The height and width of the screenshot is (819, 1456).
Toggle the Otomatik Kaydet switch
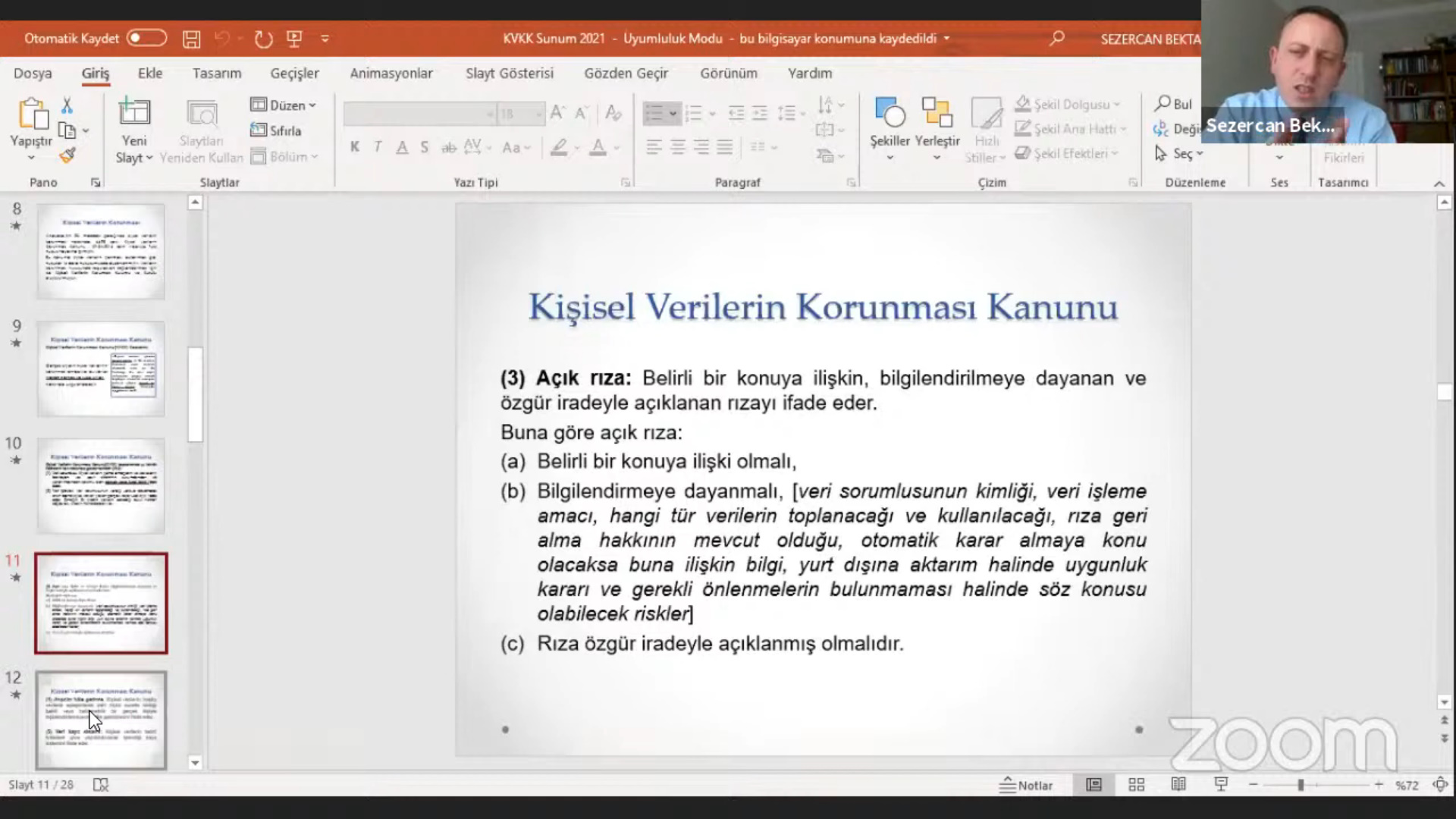146,38
